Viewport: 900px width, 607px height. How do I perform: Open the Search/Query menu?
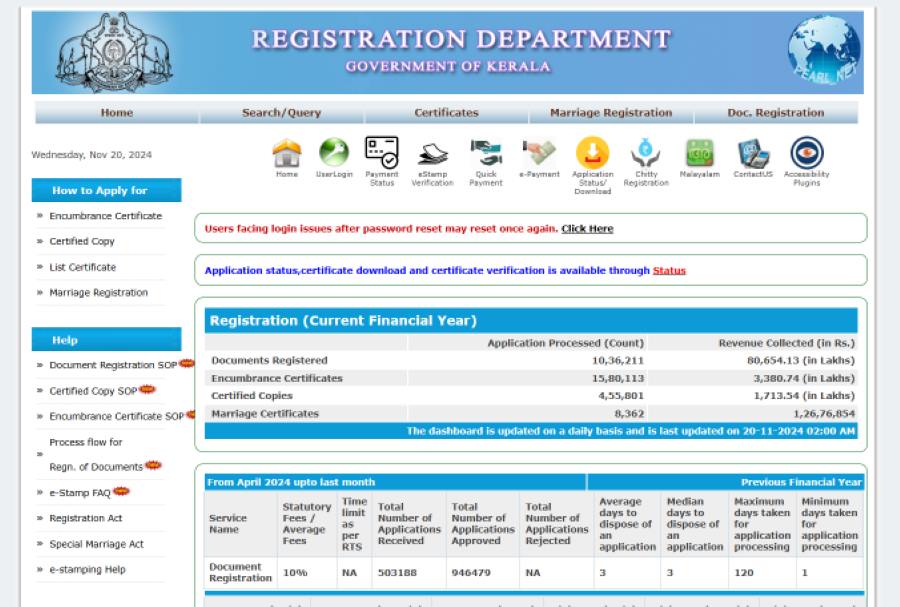(282, 112)
